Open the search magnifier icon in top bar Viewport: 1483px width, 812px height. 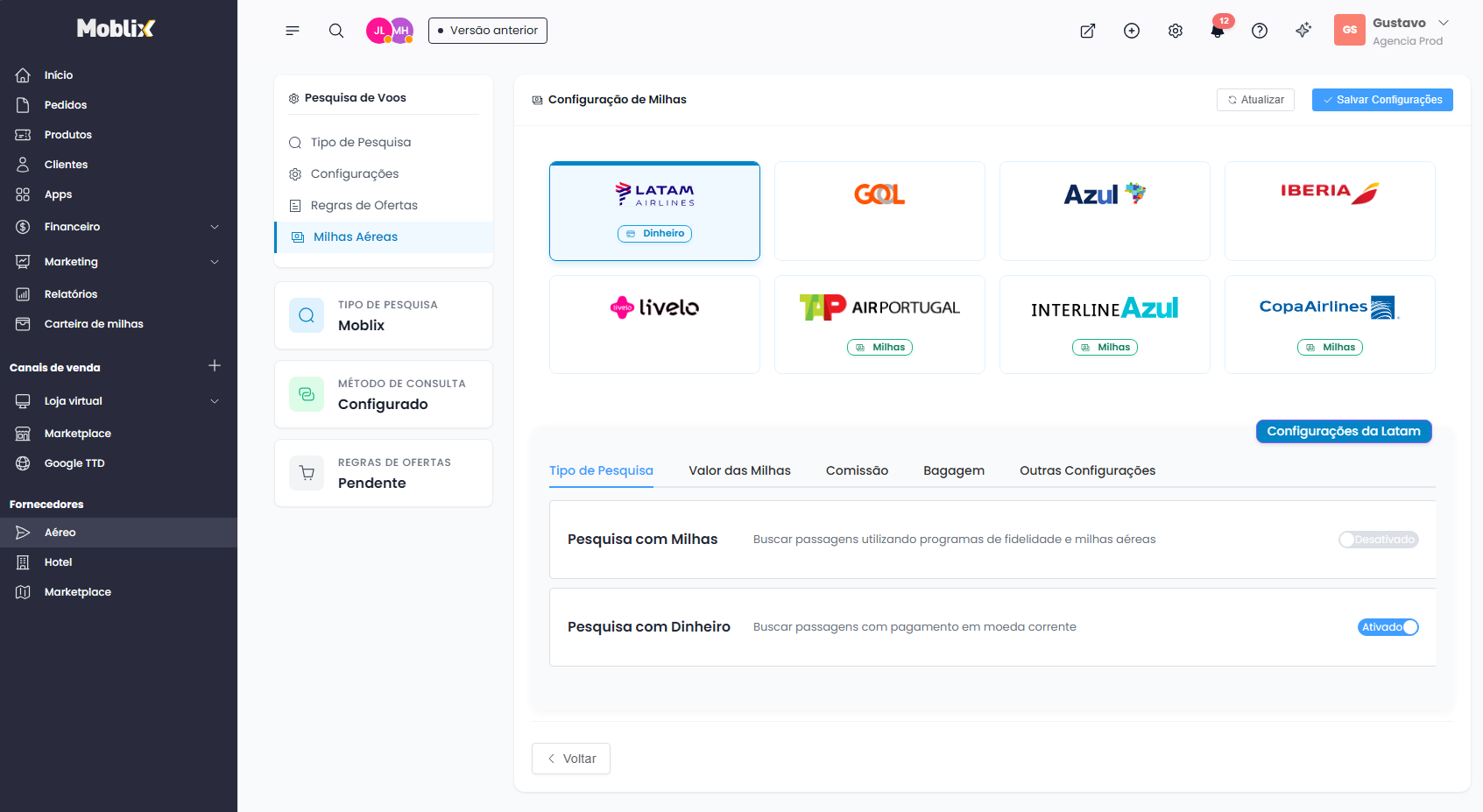[336, 31]
